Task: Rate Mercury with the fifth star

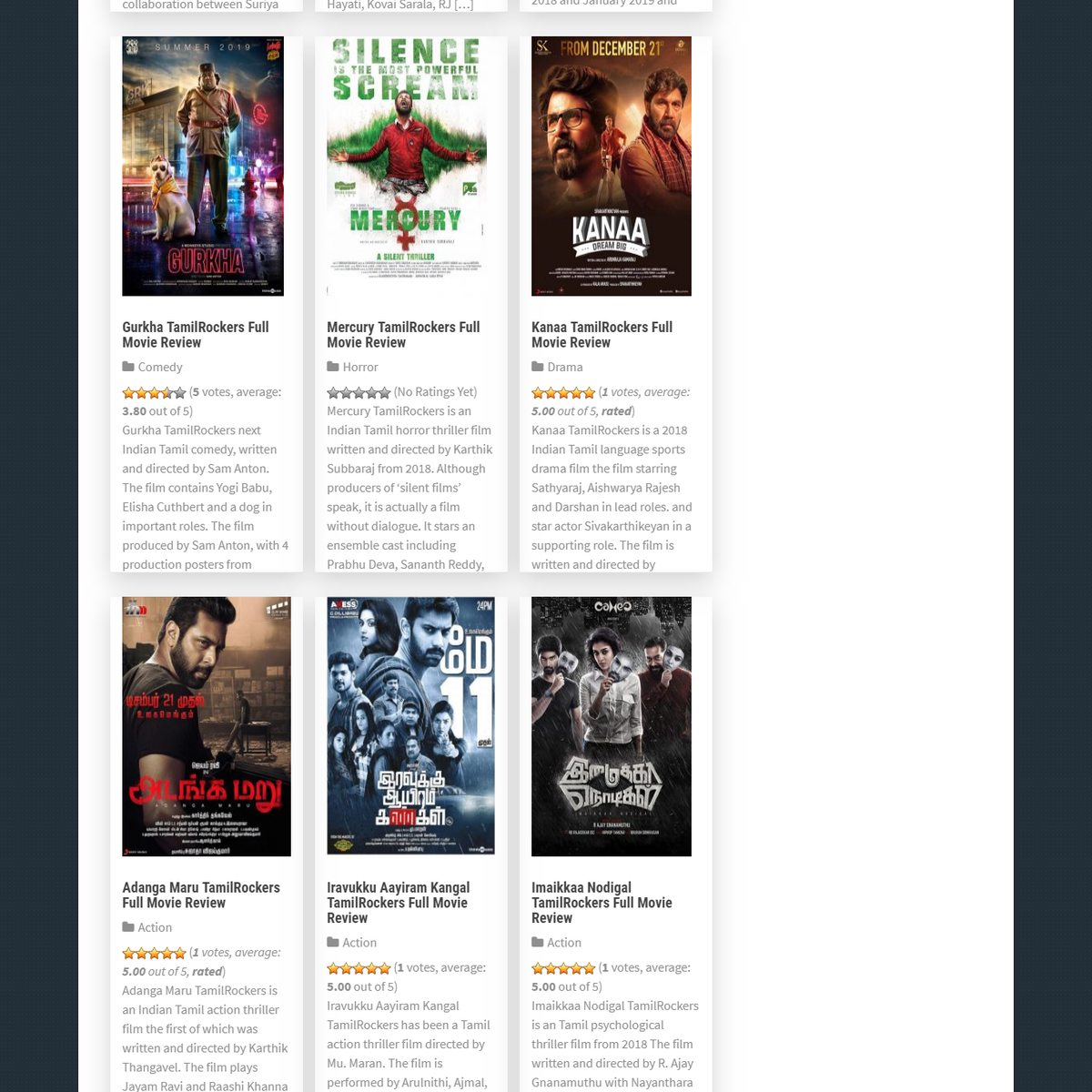Action: coord(385,393)
